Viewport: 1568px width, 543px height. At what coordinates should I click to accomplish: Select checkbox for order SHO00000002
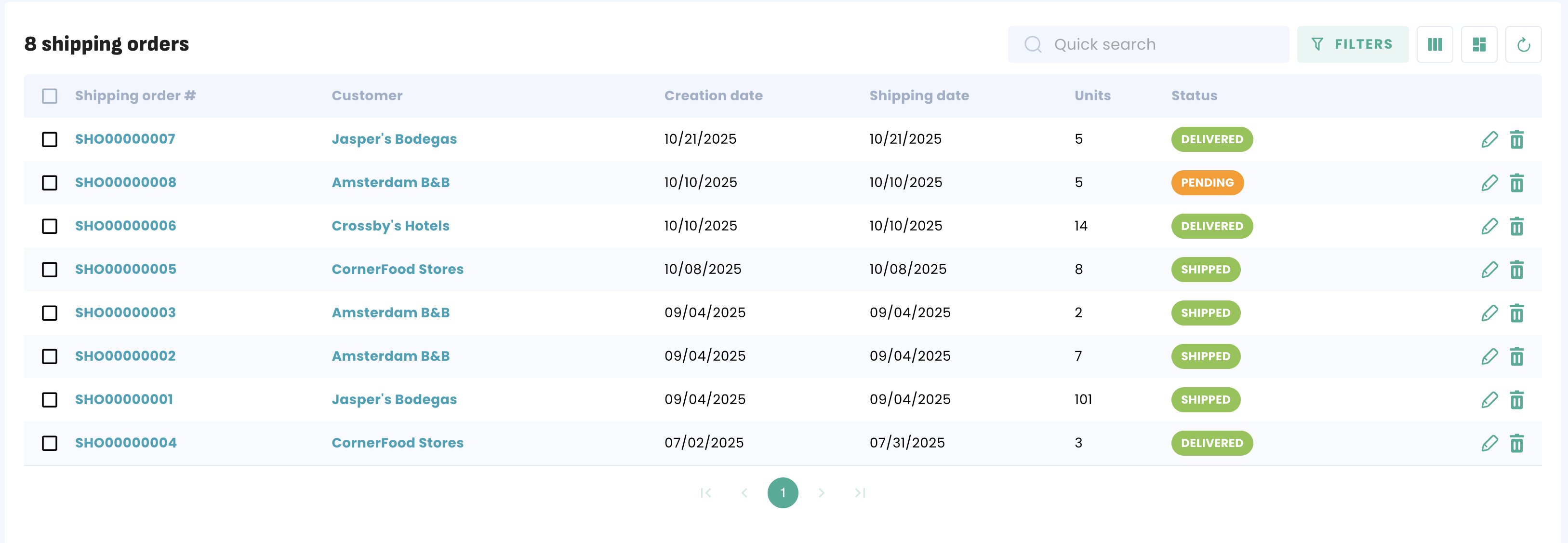pyautogui.click(x=50, y=356)
